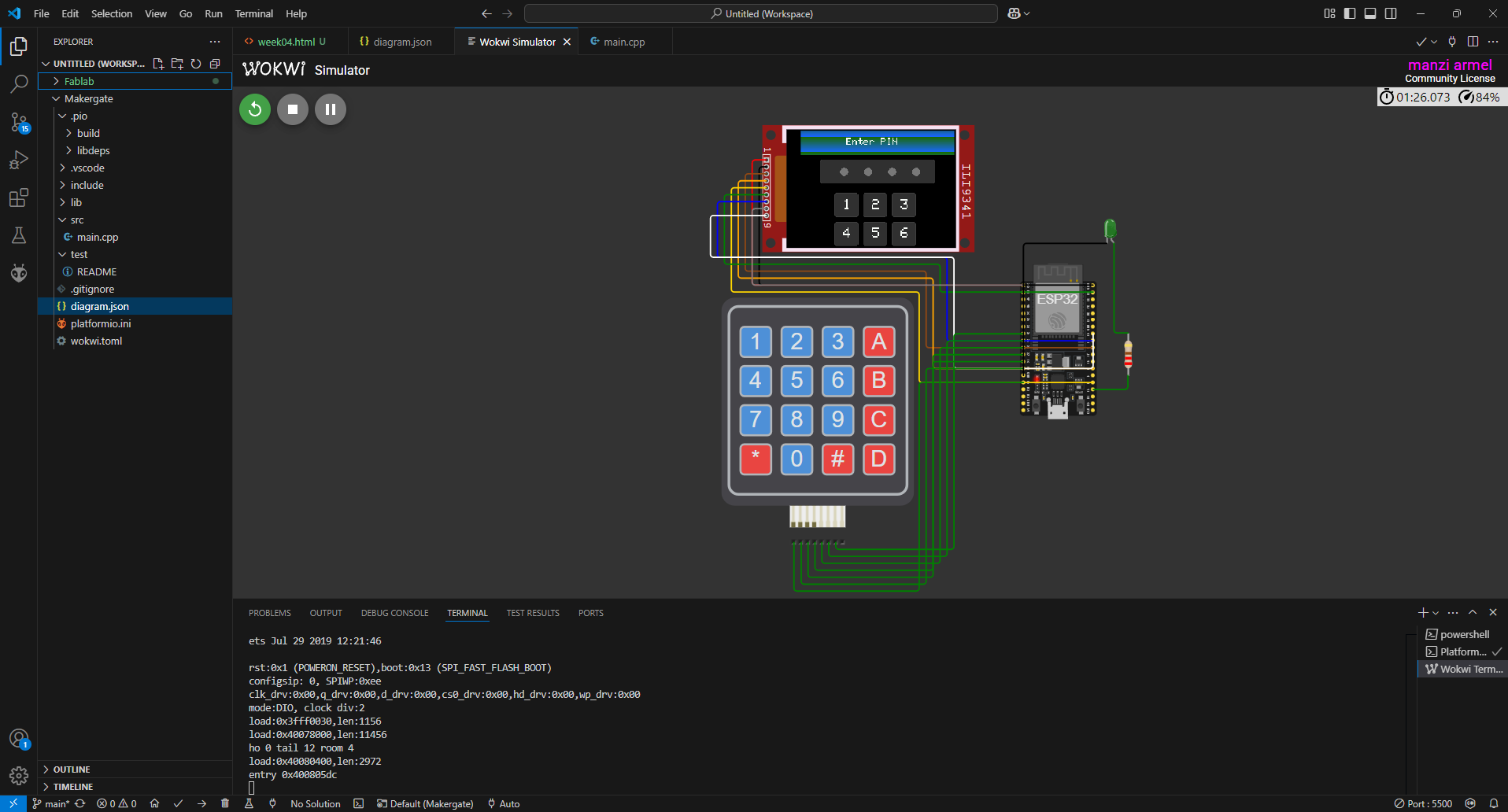Open the Selection menu
This screenshot has height=812, width=1508.
112,13
